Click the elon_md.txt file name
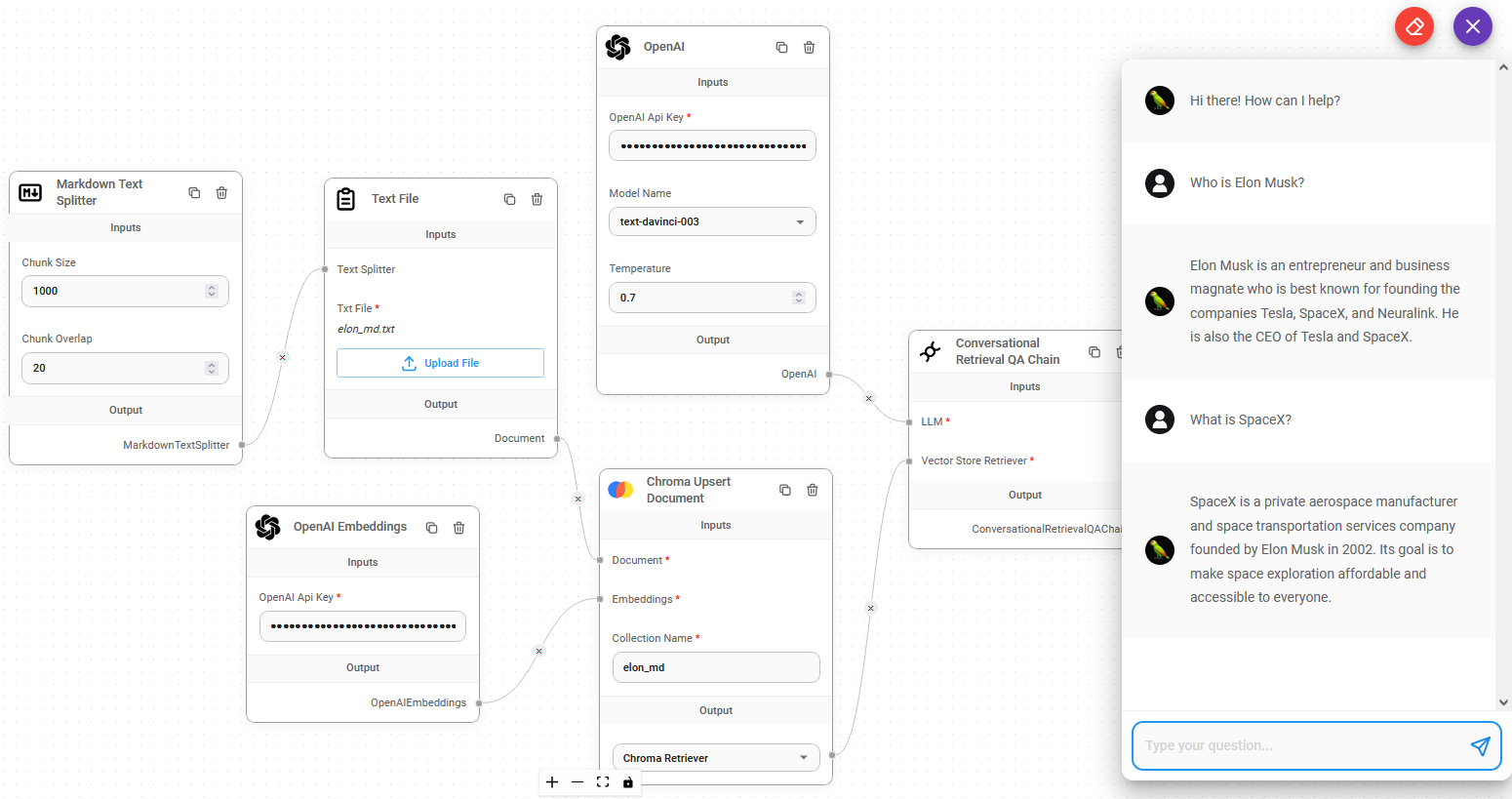 [366, 329]
